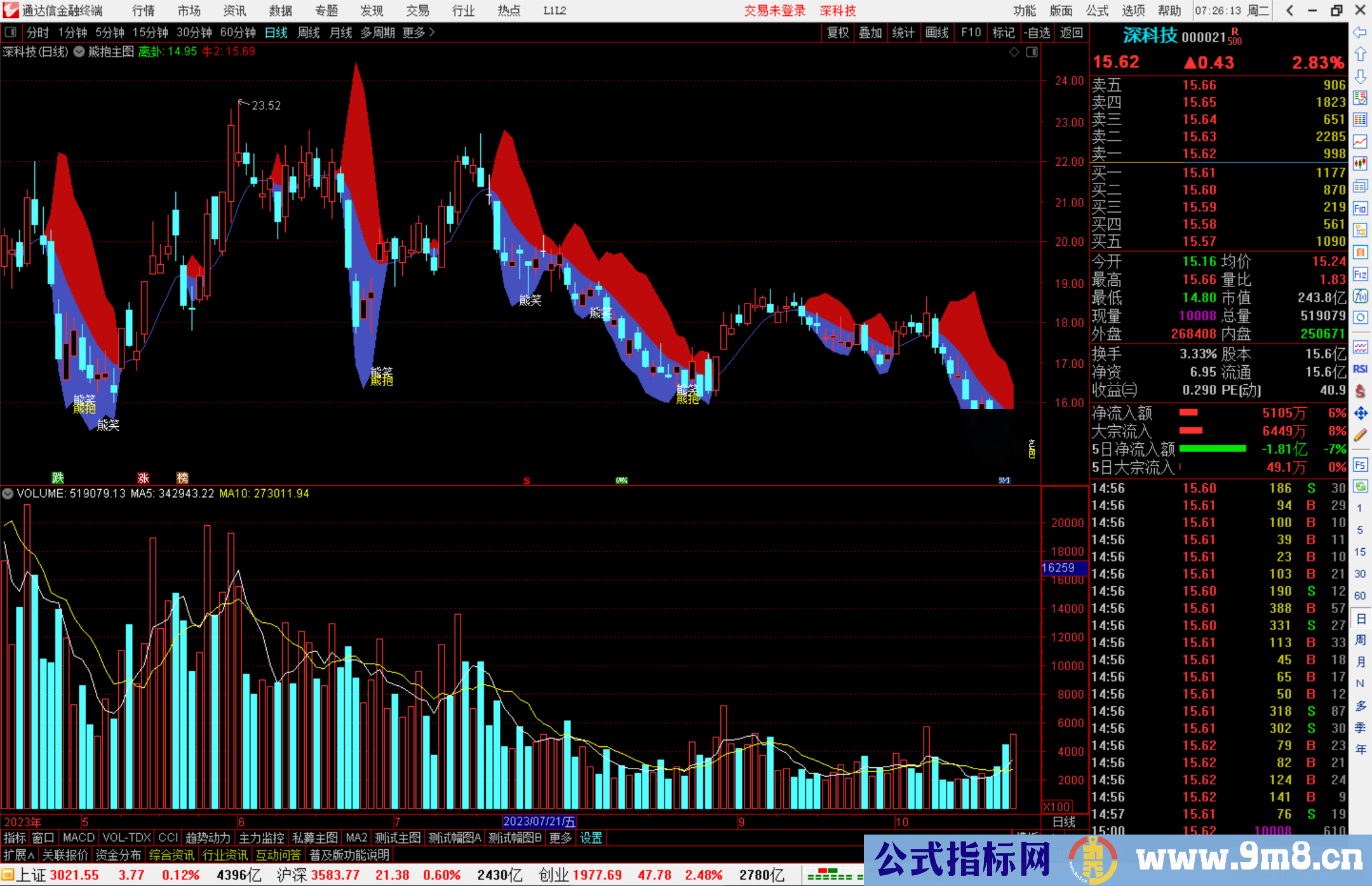The height and width of the screenshot is (886, 1372).
Task: Click the orange document sidebar icon
Action: point(1360,252)
